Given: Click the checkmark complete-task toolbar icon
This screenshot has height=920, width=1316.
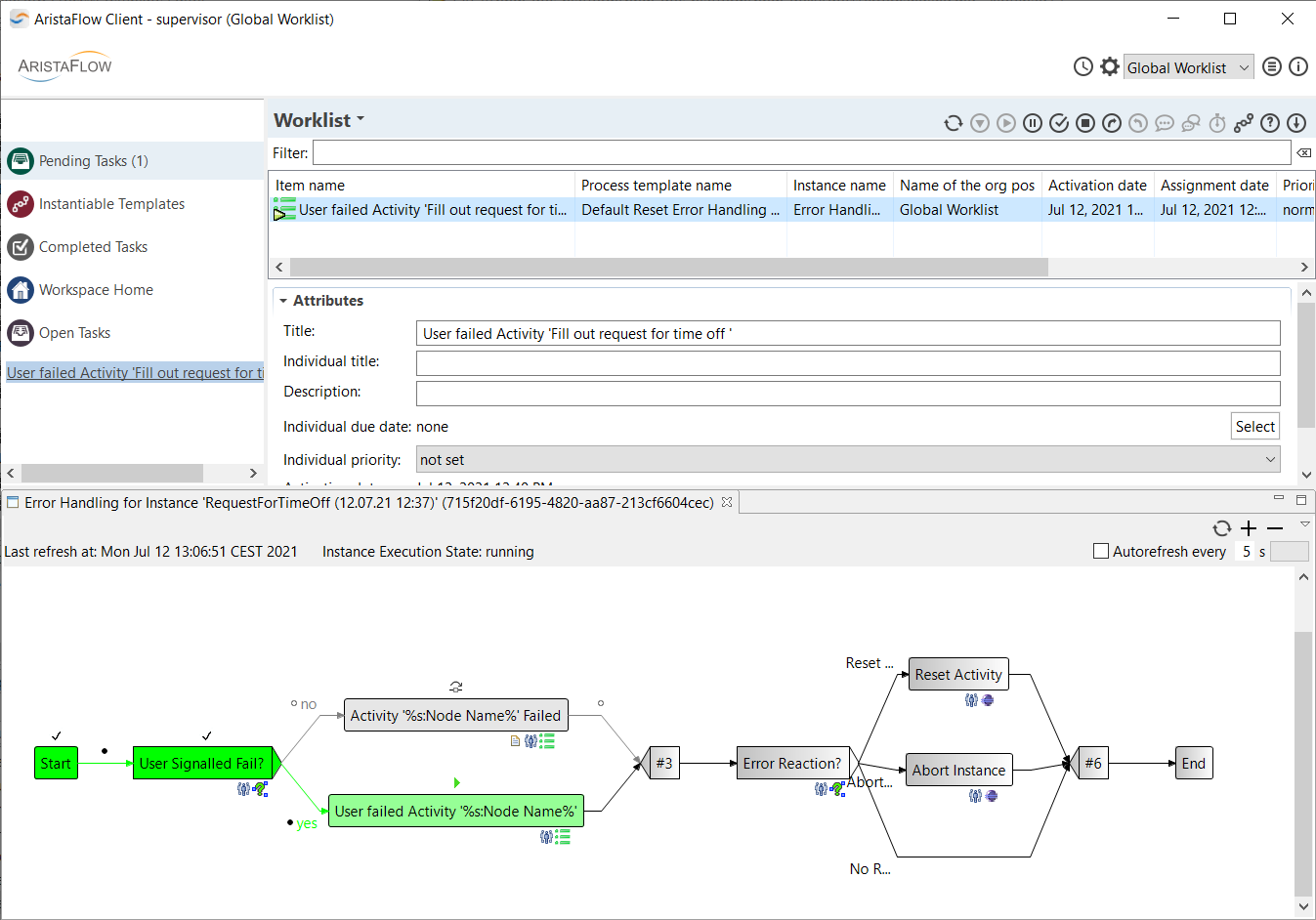Looking at the screenshot, I should (1059, 123).
